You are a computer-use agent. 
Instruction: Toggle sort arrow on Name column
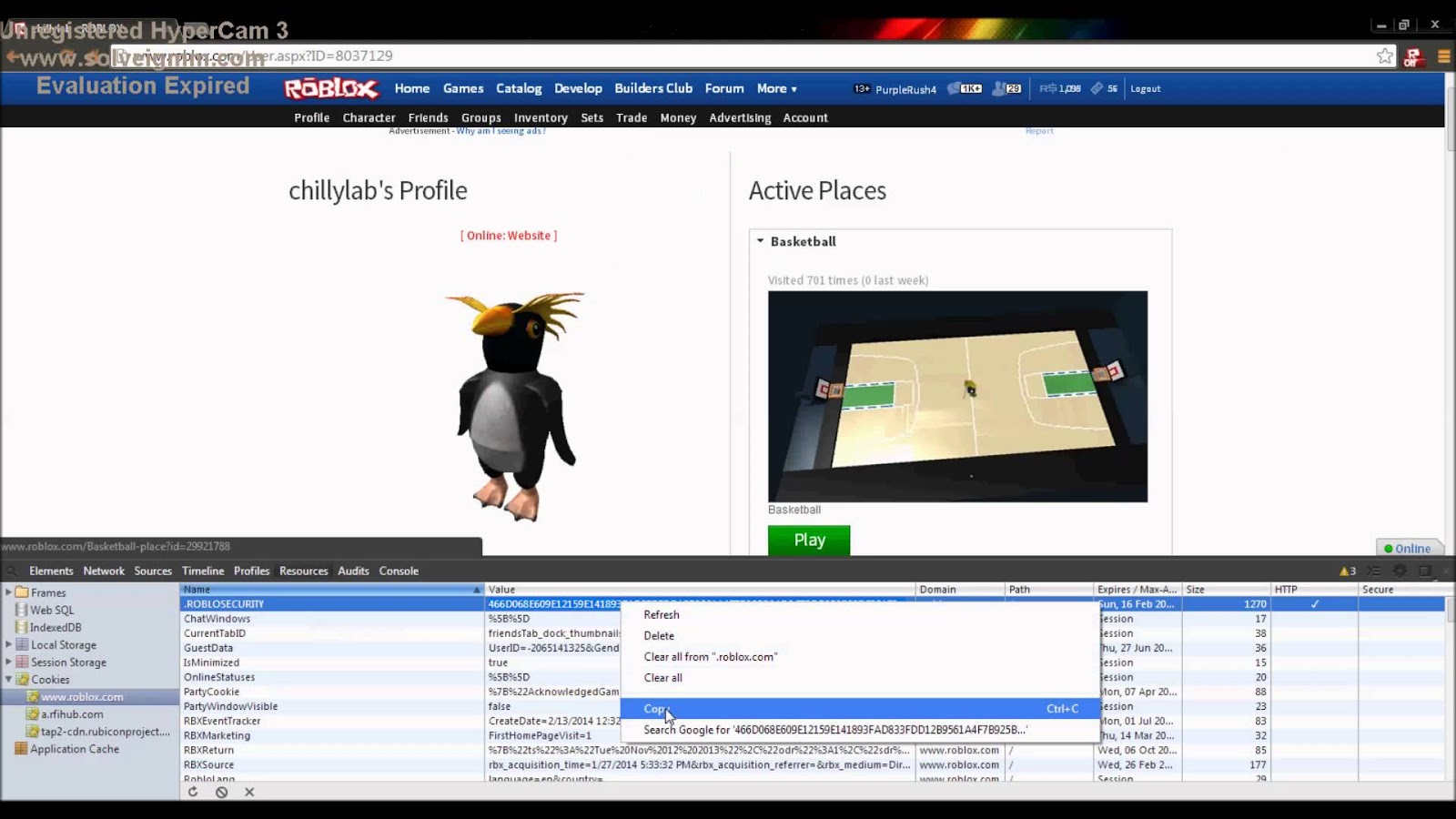476,590
